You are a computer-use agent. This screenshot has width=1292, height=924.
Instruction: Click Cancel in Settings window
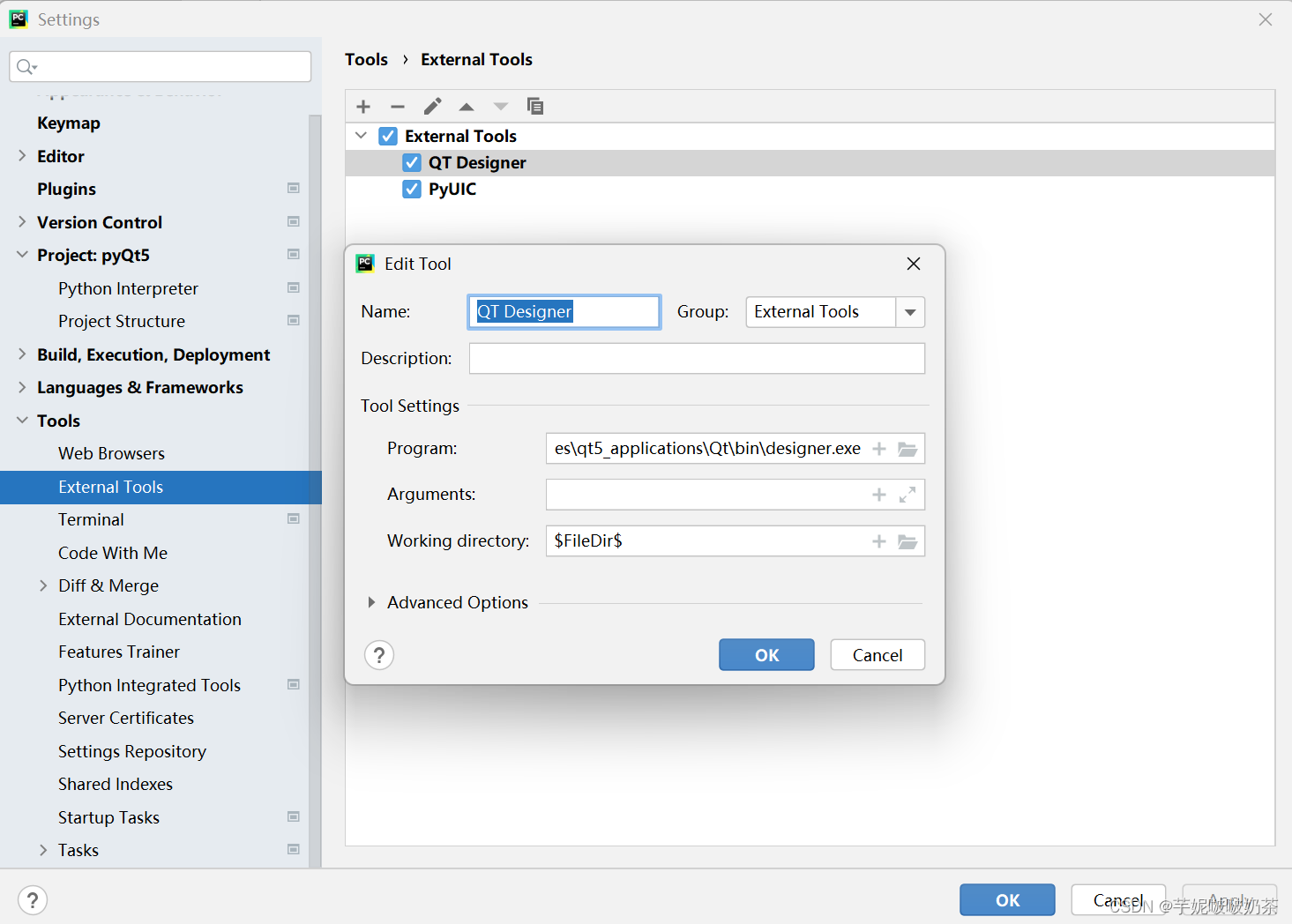point(1118,900)
